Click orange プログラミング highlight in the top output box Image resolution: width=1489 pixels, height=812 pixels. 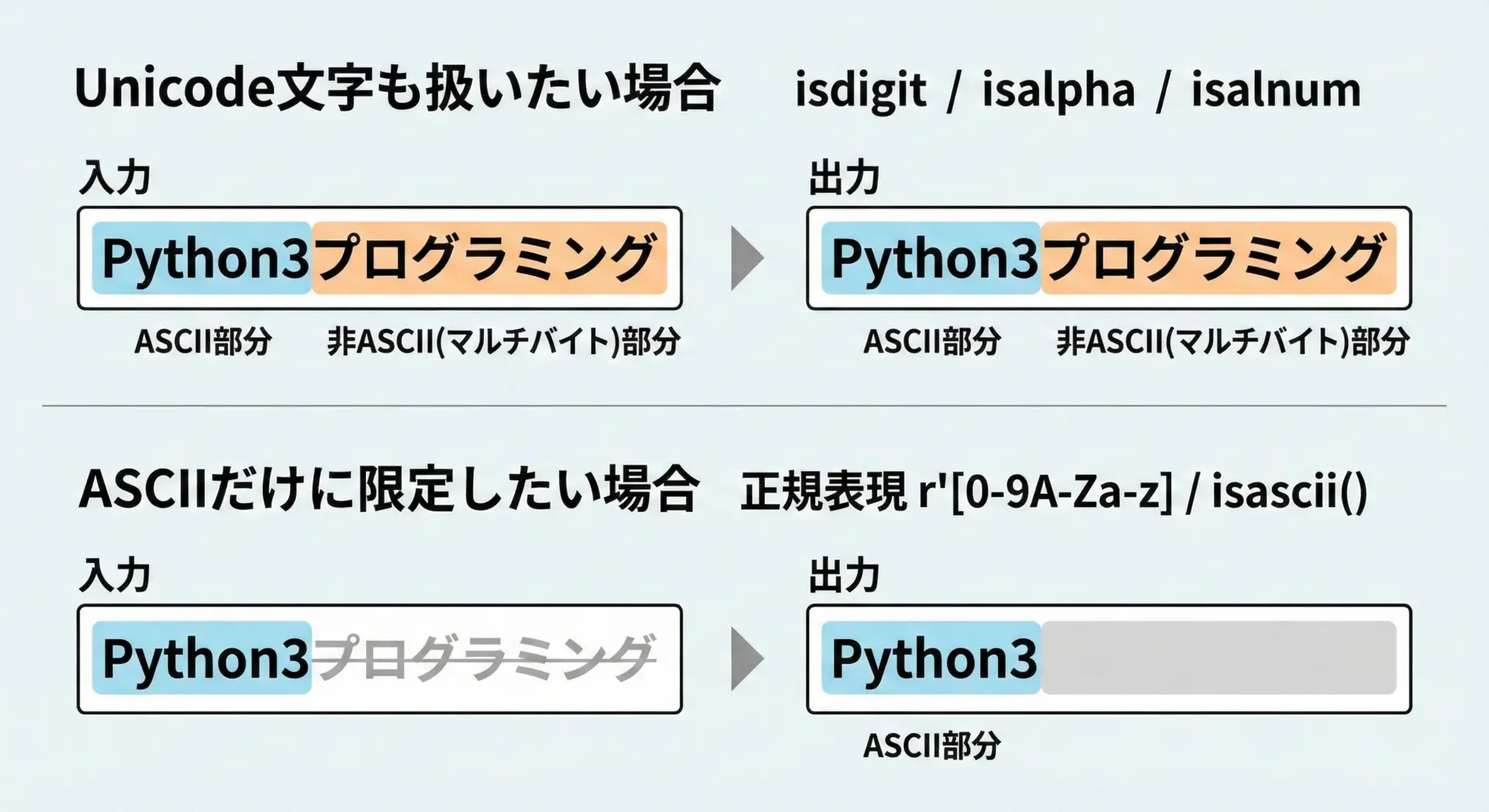pos(1218,258)
